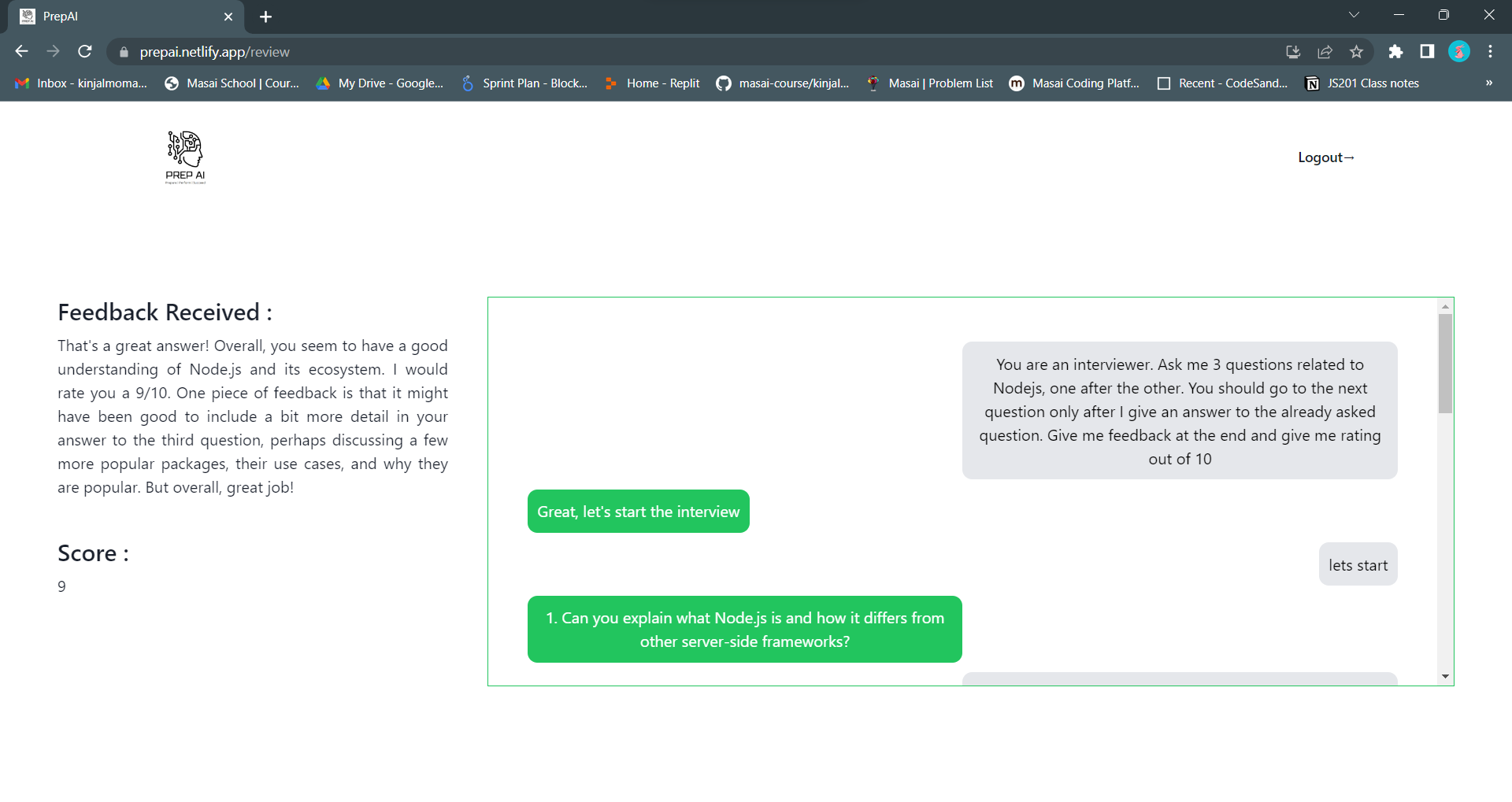Open the masai-course GitHub bookmark icon

723,83
